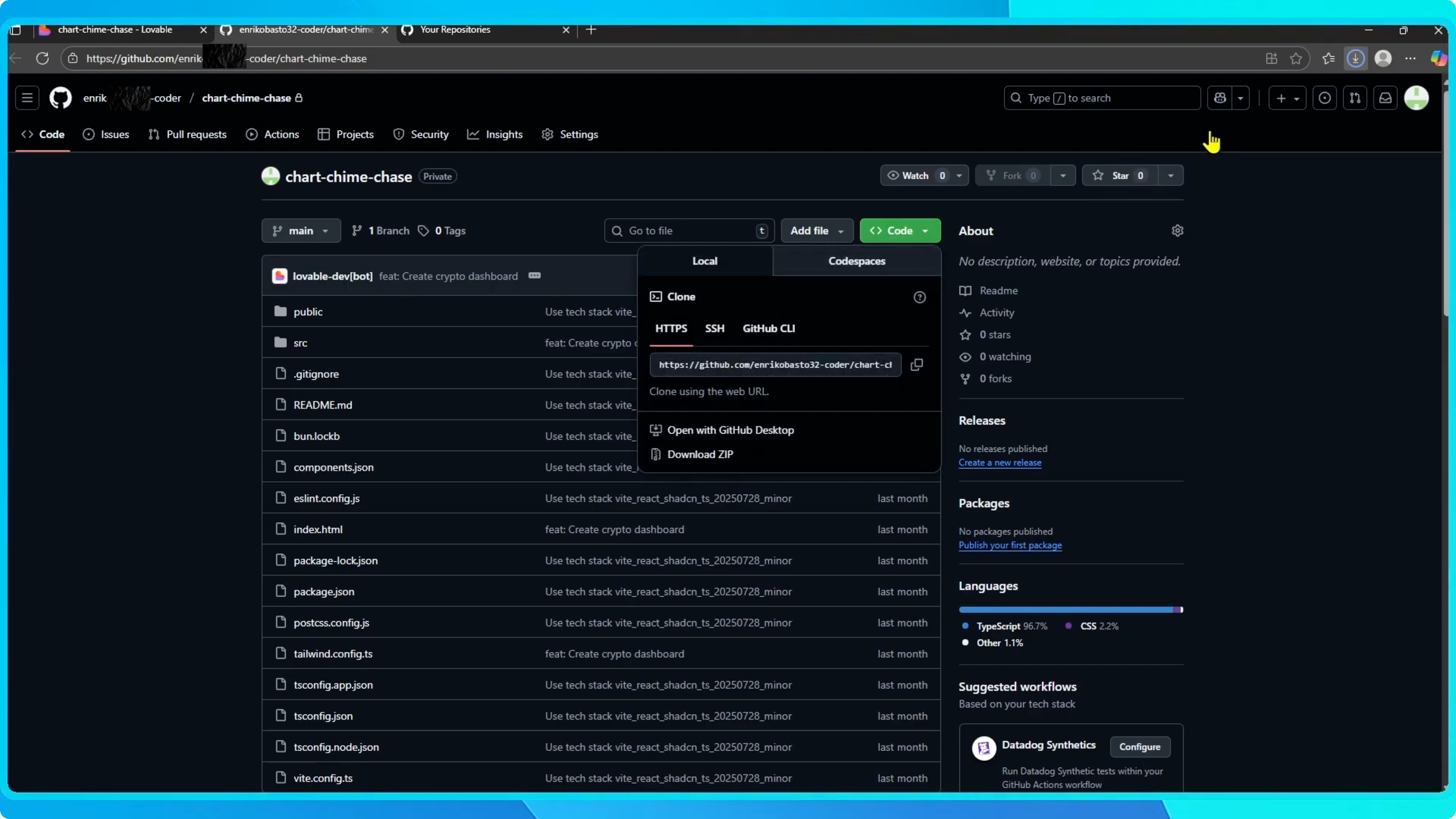Open the browser tab actions menu icon
Screen dimensions: 1456x819
15,30
